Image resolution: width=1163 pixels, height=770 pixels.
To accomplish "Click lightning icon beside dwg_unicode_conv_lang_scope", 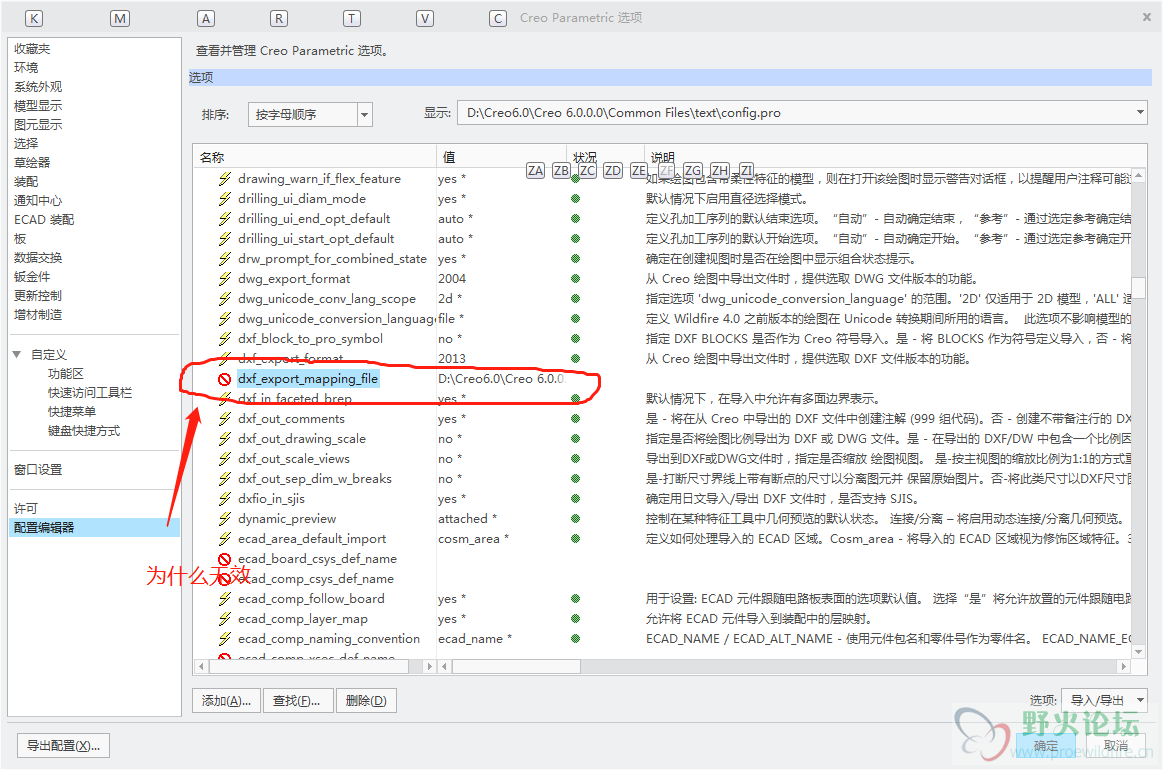I will tap(225, 299).
